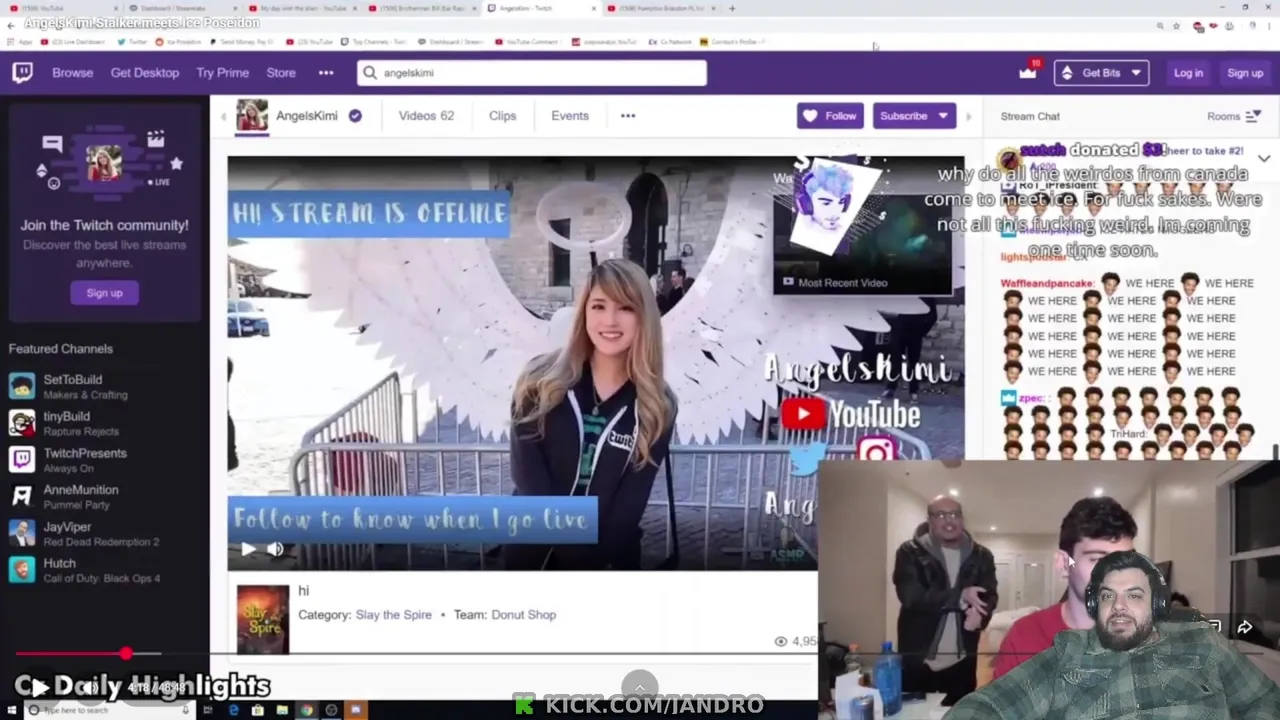Click the Waffleandpancake chat username
The height and width of the screenshot is (720, 1280).
(1046, 283)
